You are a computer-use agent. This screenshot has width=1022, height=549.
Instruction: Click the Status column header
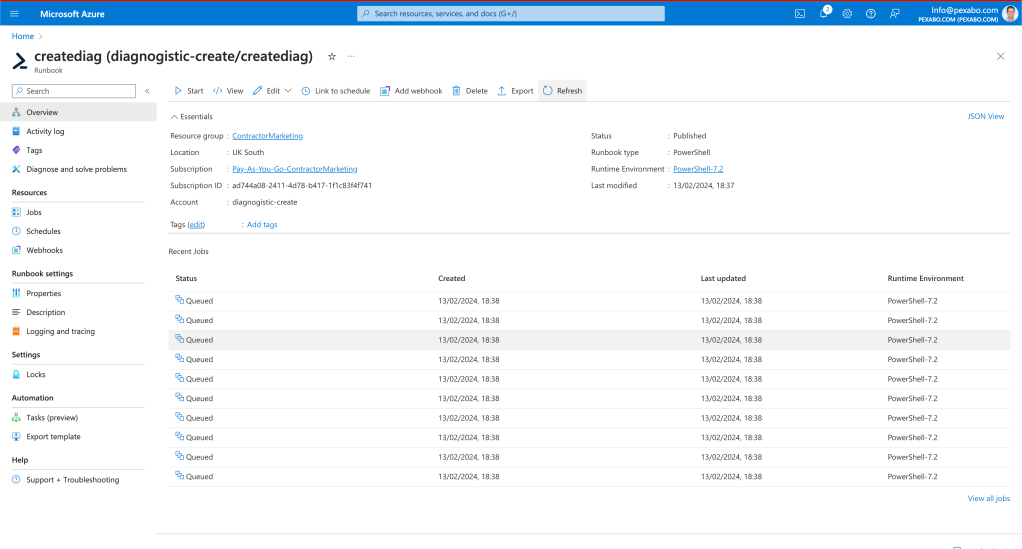(186, 278)
